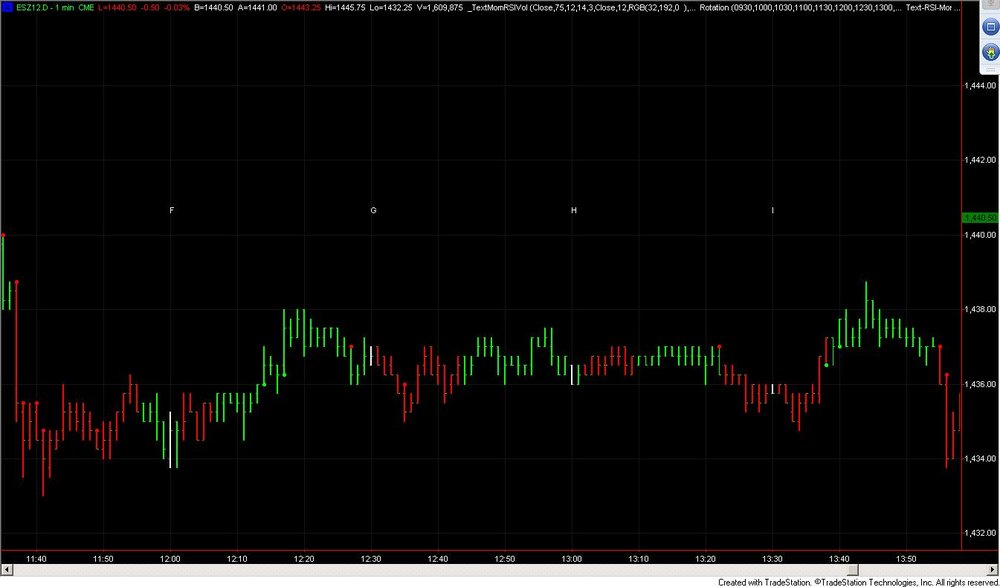
Task: Click the 1,438.00 price axis label
Action: coord(981,309)
